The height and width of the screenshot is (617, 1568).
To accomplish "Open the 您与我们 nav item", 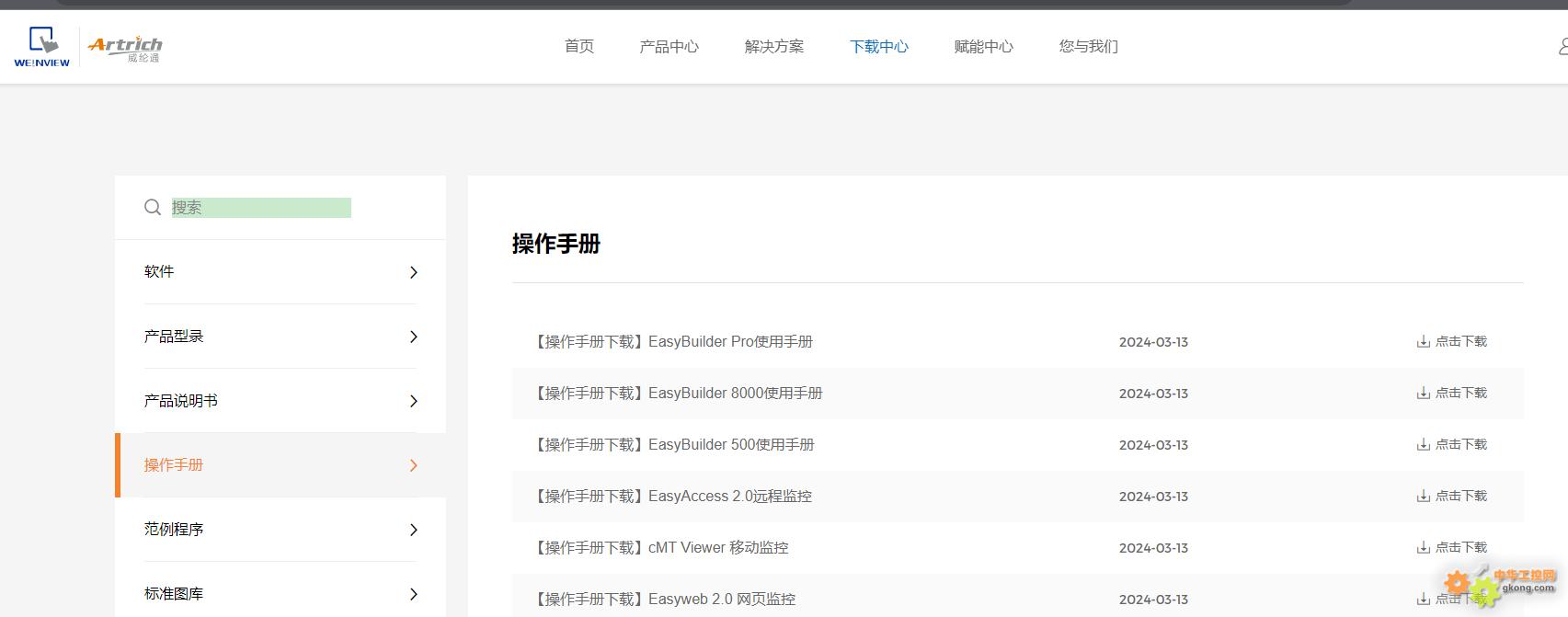I will tap(1089, 46).
